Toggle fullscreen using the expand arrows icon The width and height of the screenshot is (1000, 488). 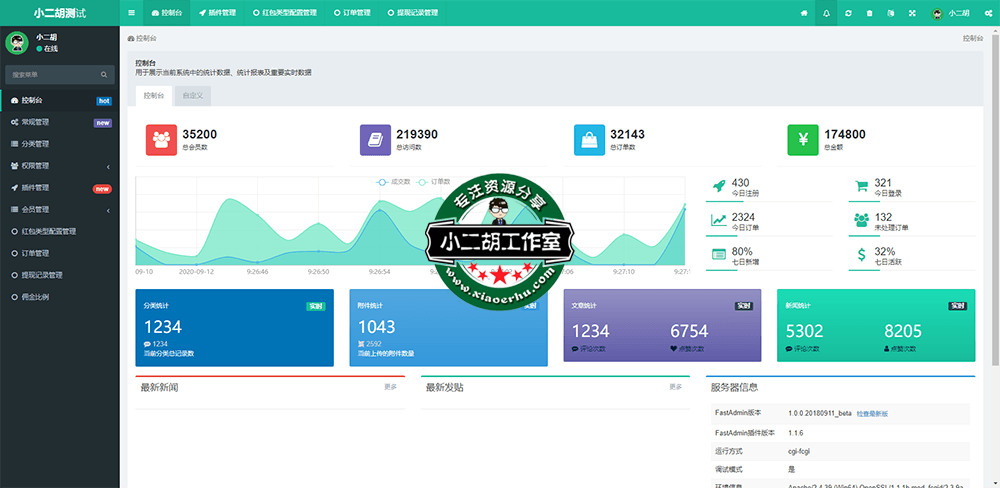pos(911,13)
